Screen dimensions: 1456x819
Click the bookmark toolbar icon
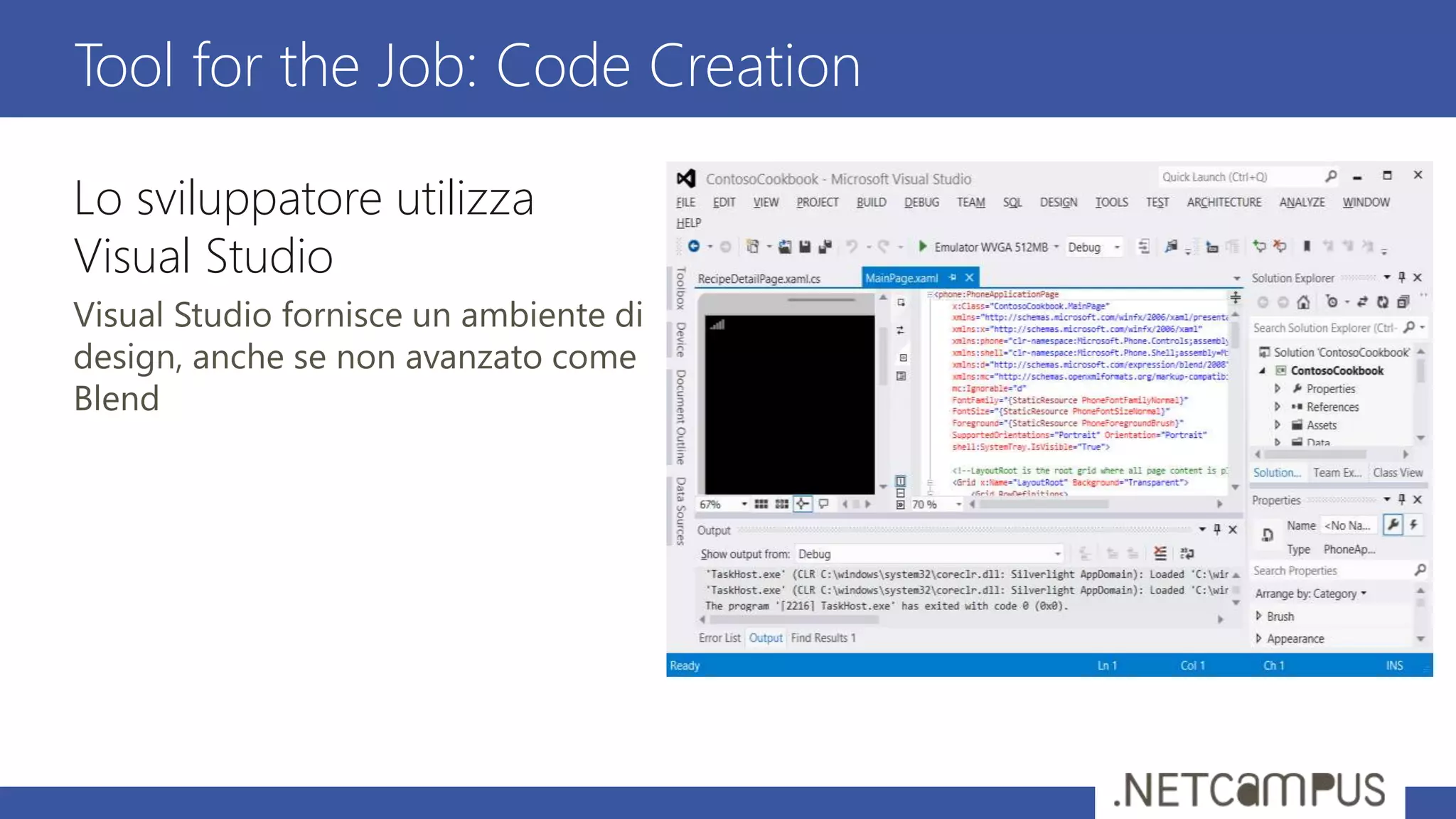click(x=1307, y=246)
